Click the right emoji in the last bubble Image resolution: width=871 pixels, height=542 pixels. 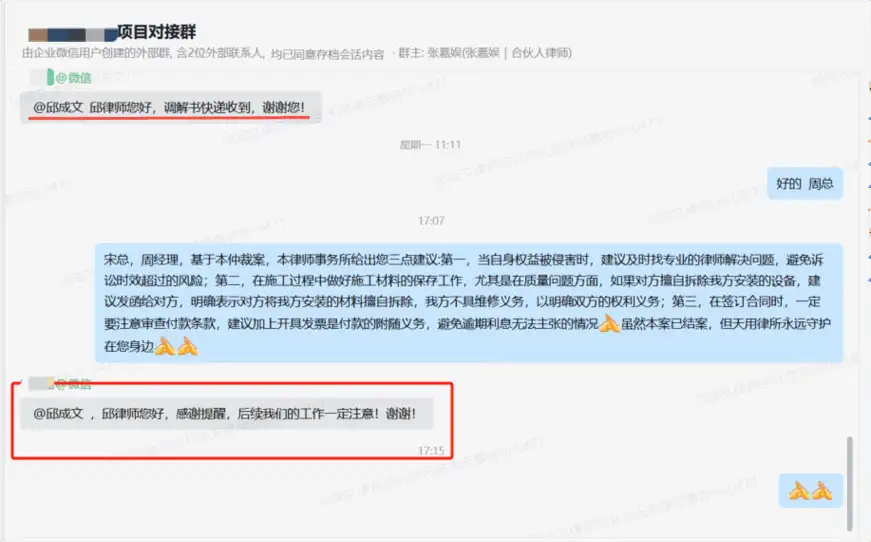tap(822, 491)
